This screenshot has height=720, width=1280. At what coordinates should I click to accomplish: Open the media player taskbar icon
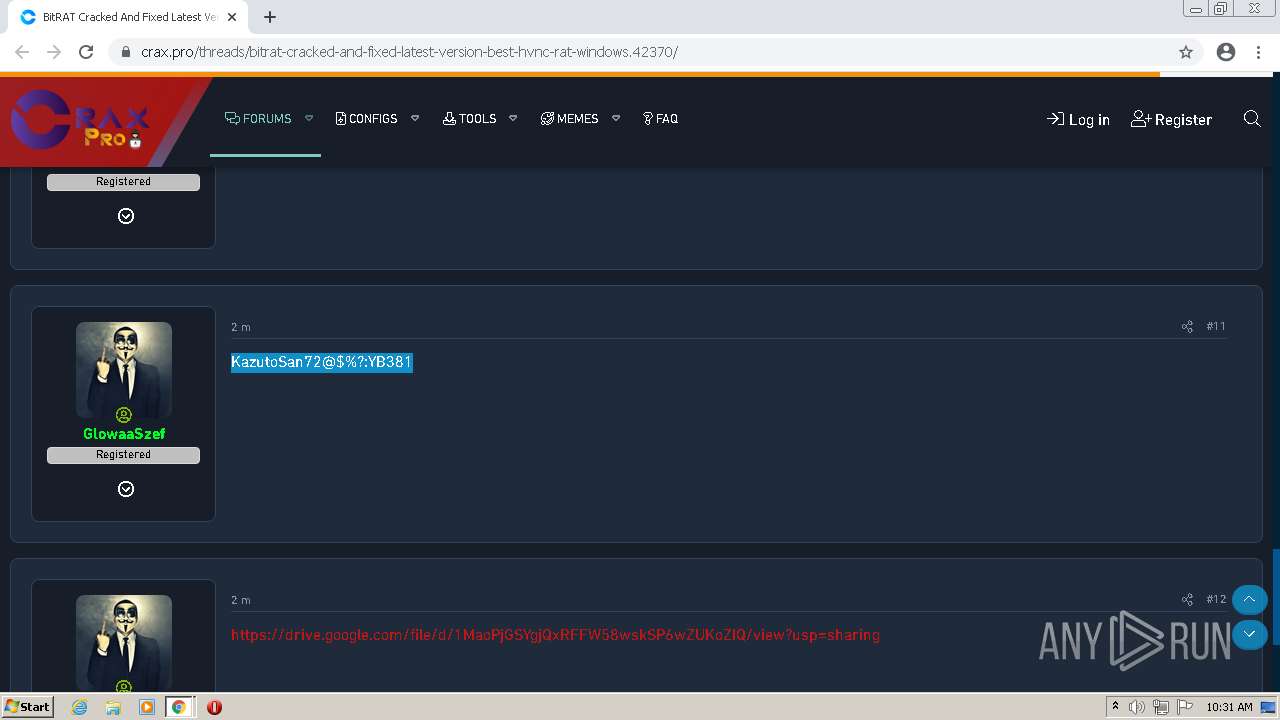(147, 707)
